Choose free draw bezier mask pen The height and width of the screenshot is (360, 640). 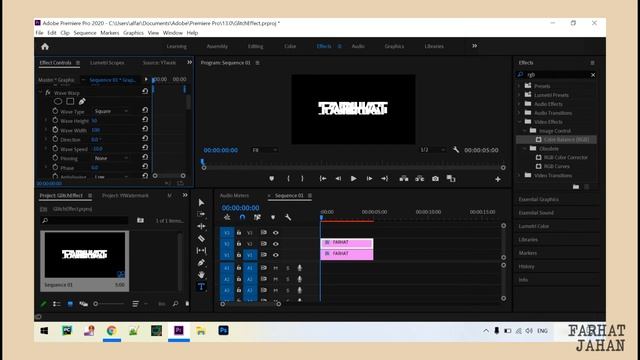(x=82, y=101)
